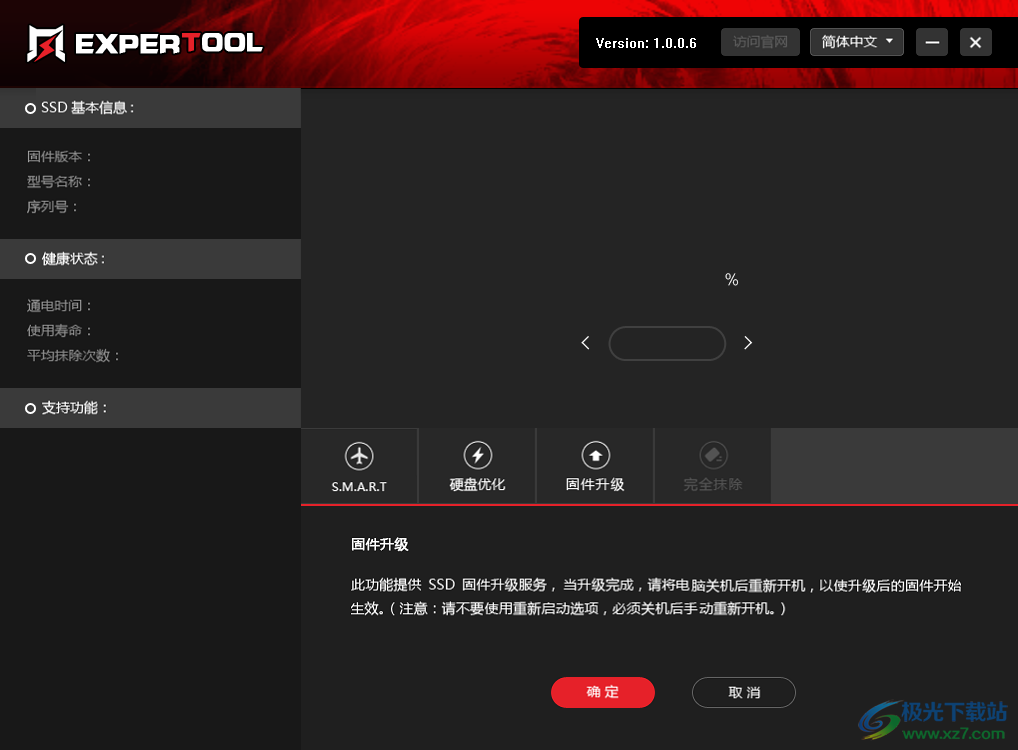1018x750 pixels.
Task: Close the Expertool window
Action: pos(976,42)
